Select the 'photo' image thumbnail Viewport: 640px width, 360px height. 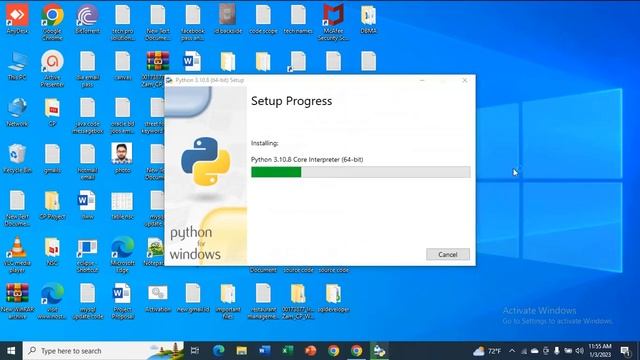[122, 158]
